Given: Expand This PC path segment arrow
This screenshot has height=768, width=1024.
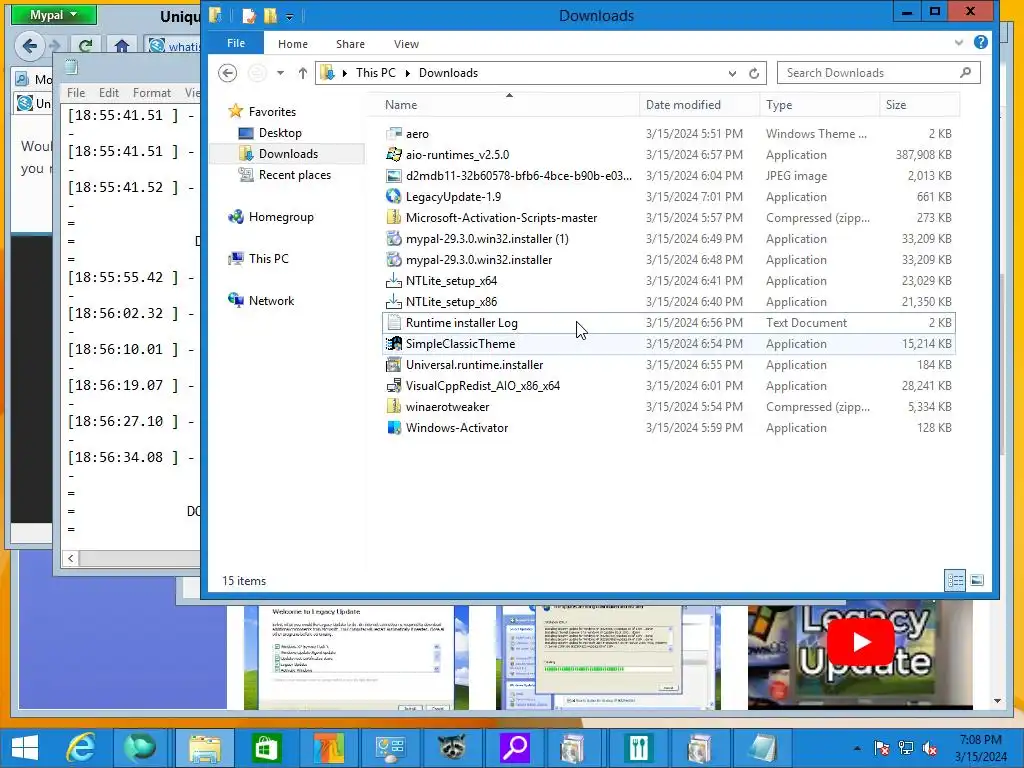Looking at the screenshot, I should pos(408,73).
